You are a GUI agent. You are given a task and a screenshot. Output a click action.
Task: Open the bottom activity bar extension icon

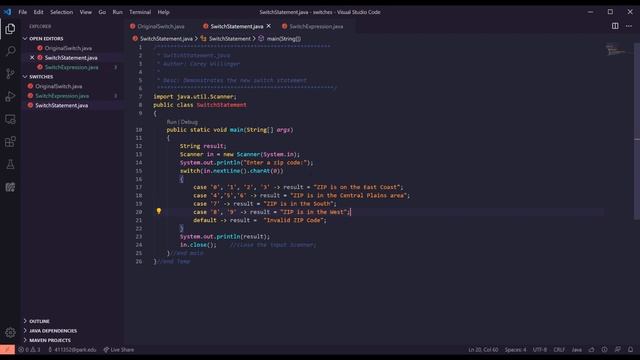pos(10,187)
